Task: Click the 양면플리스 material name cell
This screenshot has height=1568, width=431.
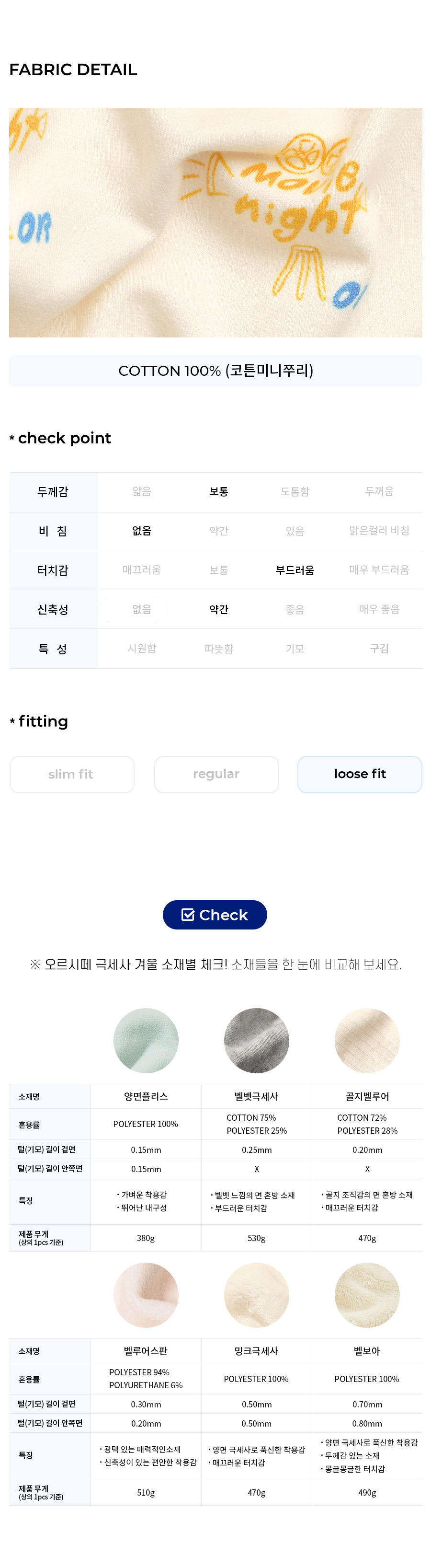Action: click(x=146, y=1096)
